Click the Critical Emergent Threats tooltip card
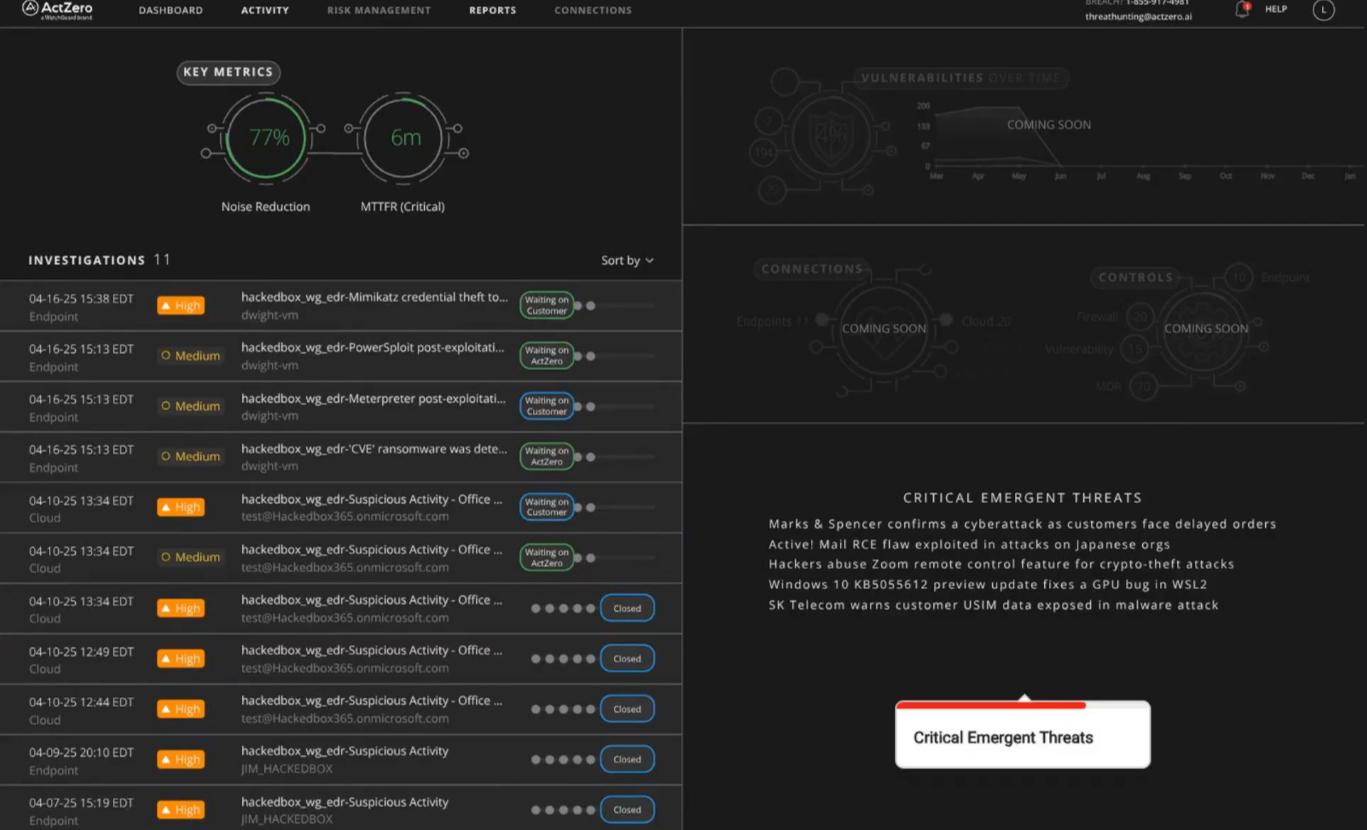1367x830 pixels. (x=1022, y=737)
